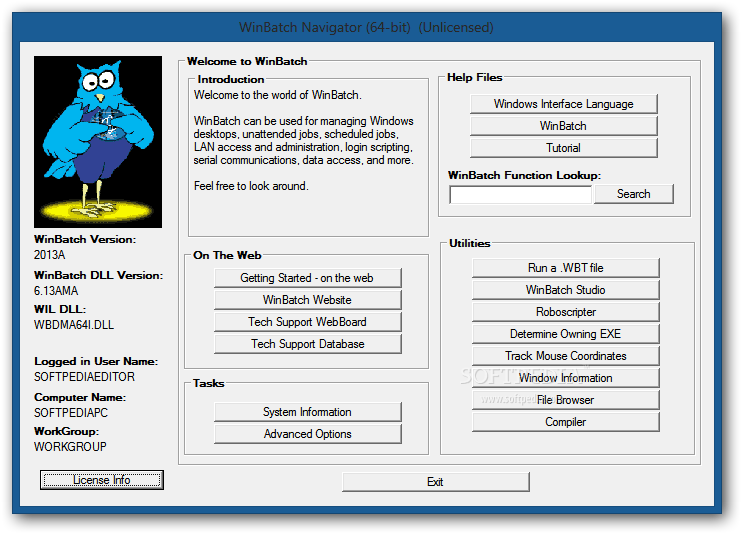Select Determine Owning EXE utility
Image resolution: width=742 pixels, height=534 pixels.
pos(565,334)
